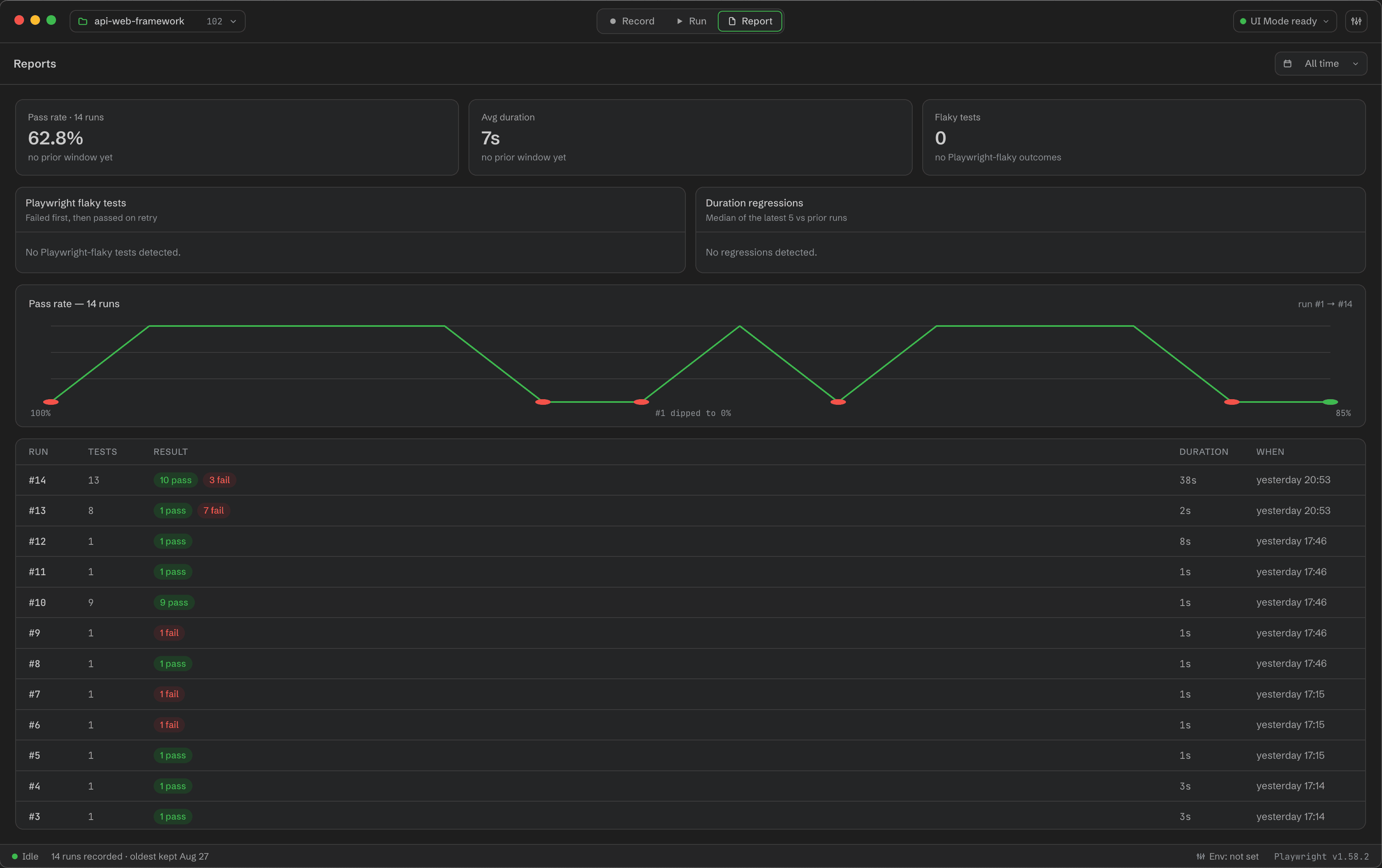Open run #7 row

[x=691, y=694]
